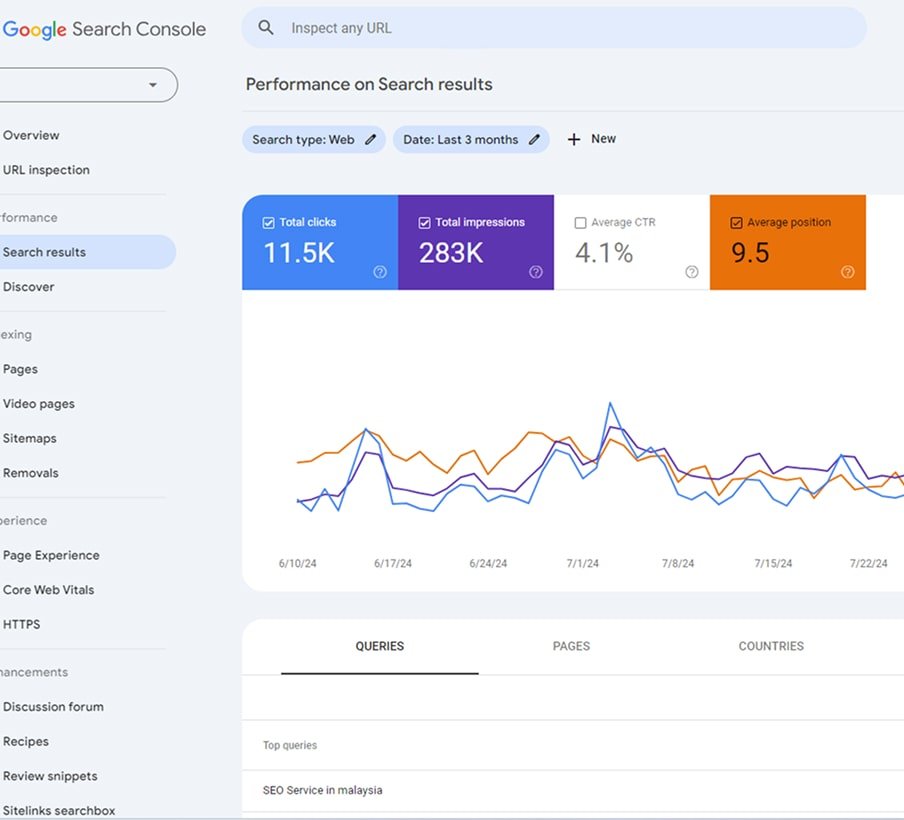The width and height of the screenshot is (904, 820).
Task: Click the 6/10/24 chart date label
Action: [297, 563]
